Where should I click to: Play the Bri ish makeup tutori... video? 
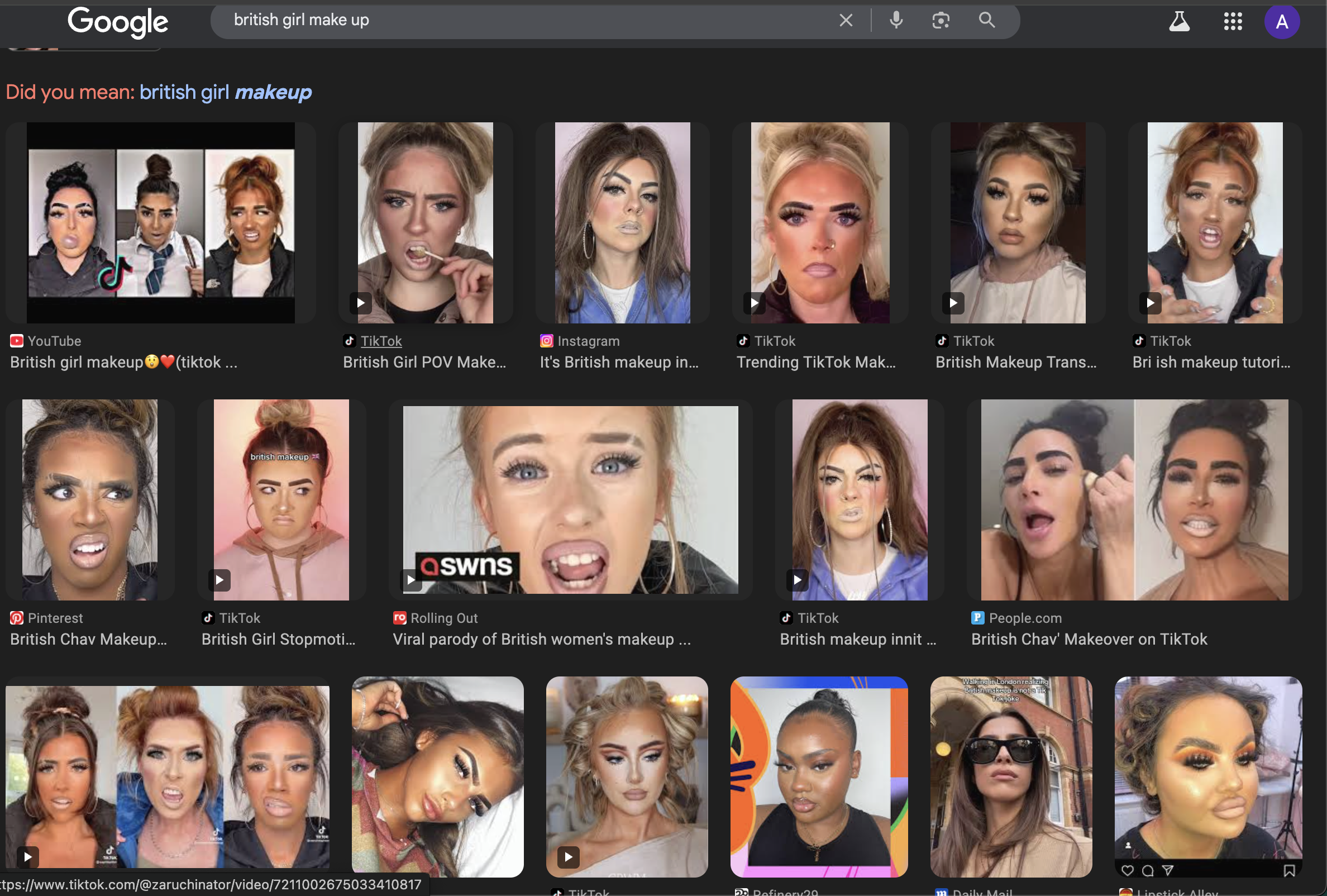pyautogui.click(x=1215, y=223)
